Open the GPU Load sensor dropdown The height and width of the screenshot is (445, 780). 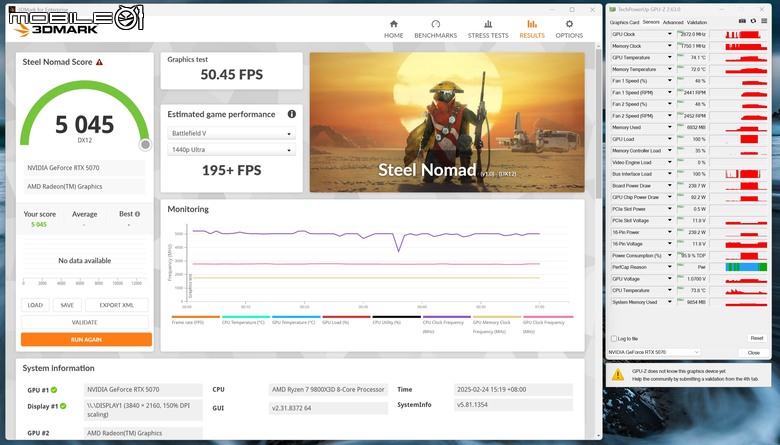[x=670, y=139]
